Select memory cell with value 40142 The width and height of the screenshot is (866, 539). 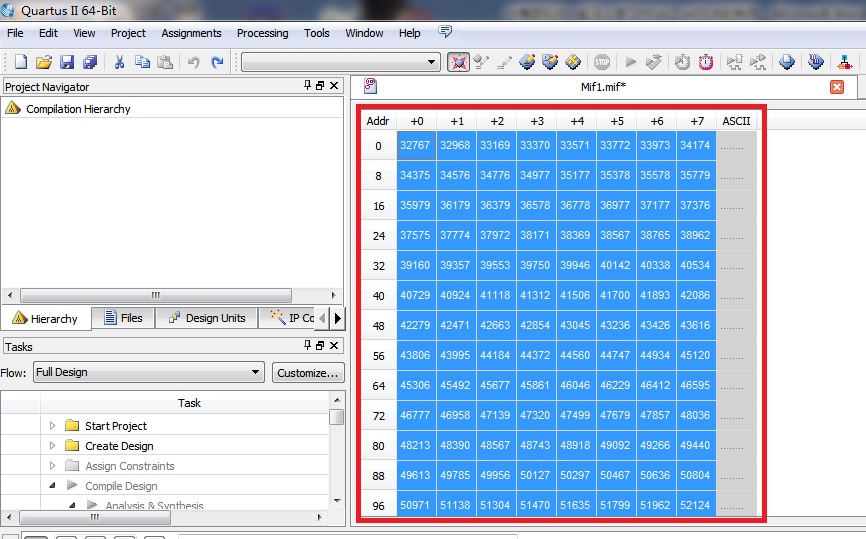(616, 265)
